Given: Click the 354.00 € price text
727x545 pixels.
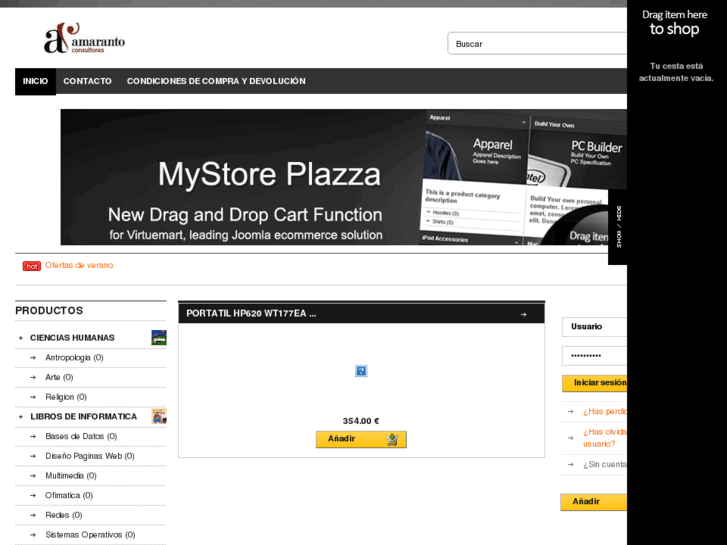Looking at the screenshot, I should tap(361, 421).
